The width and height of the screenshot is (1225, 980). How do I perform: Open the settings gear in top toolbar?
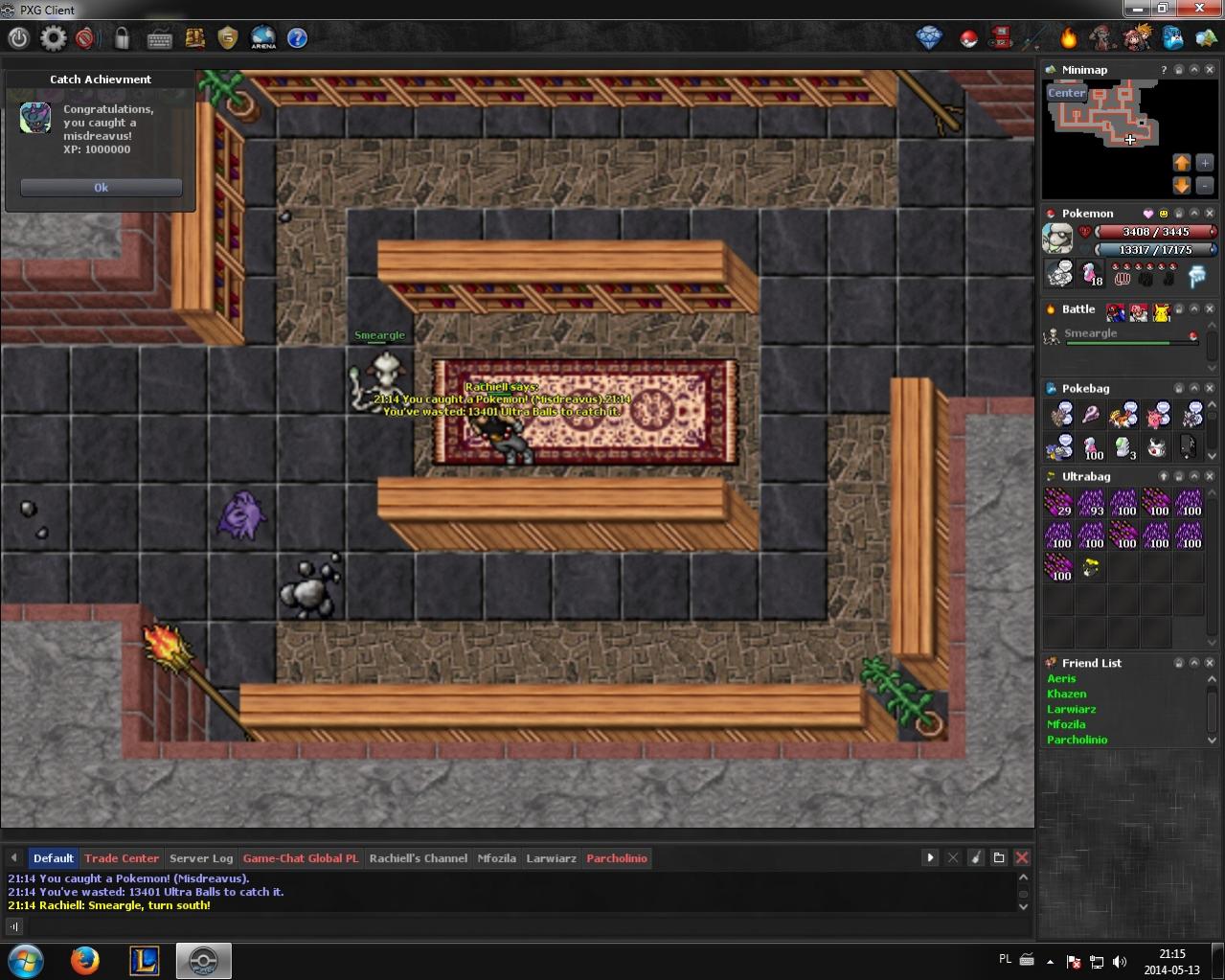(x=54, y=38)
